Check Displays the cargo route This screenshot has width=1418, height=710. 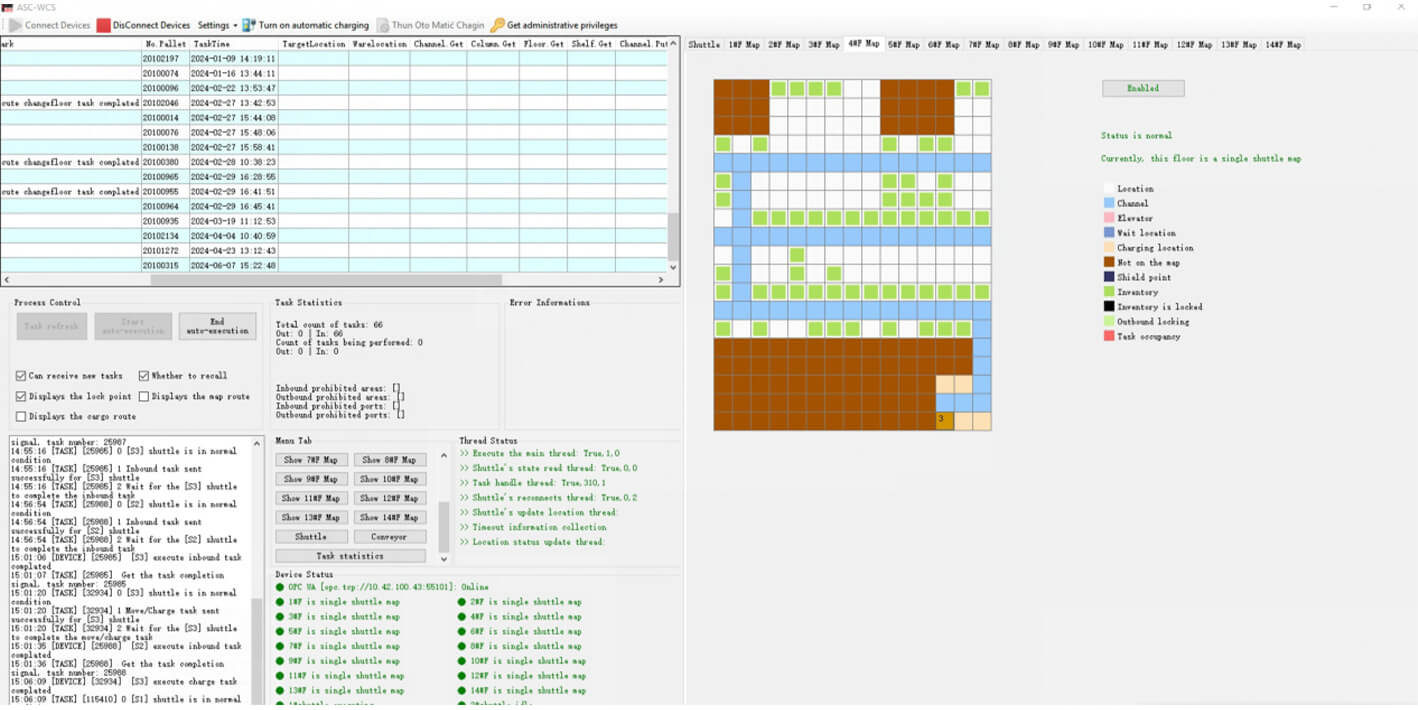pos(20,416)
